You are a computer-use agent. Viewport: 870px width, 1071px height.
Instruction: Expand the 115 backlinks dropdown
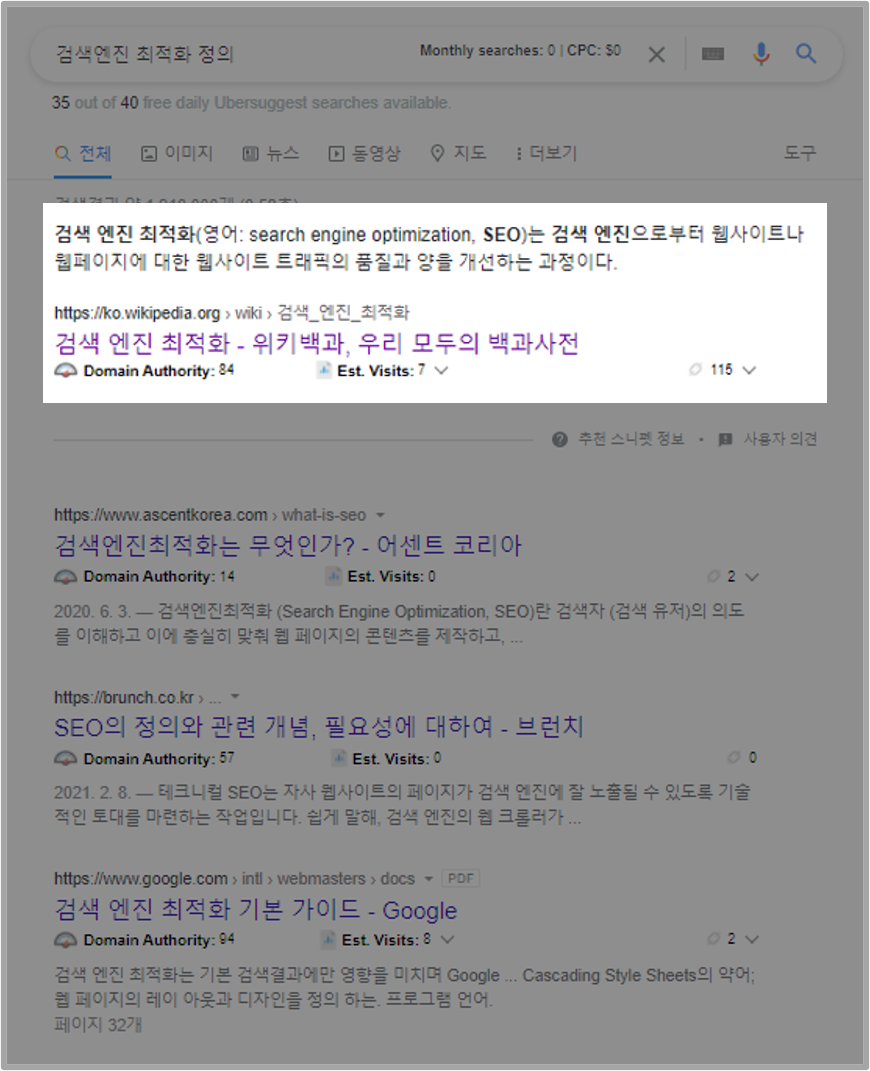coord(748,370)
